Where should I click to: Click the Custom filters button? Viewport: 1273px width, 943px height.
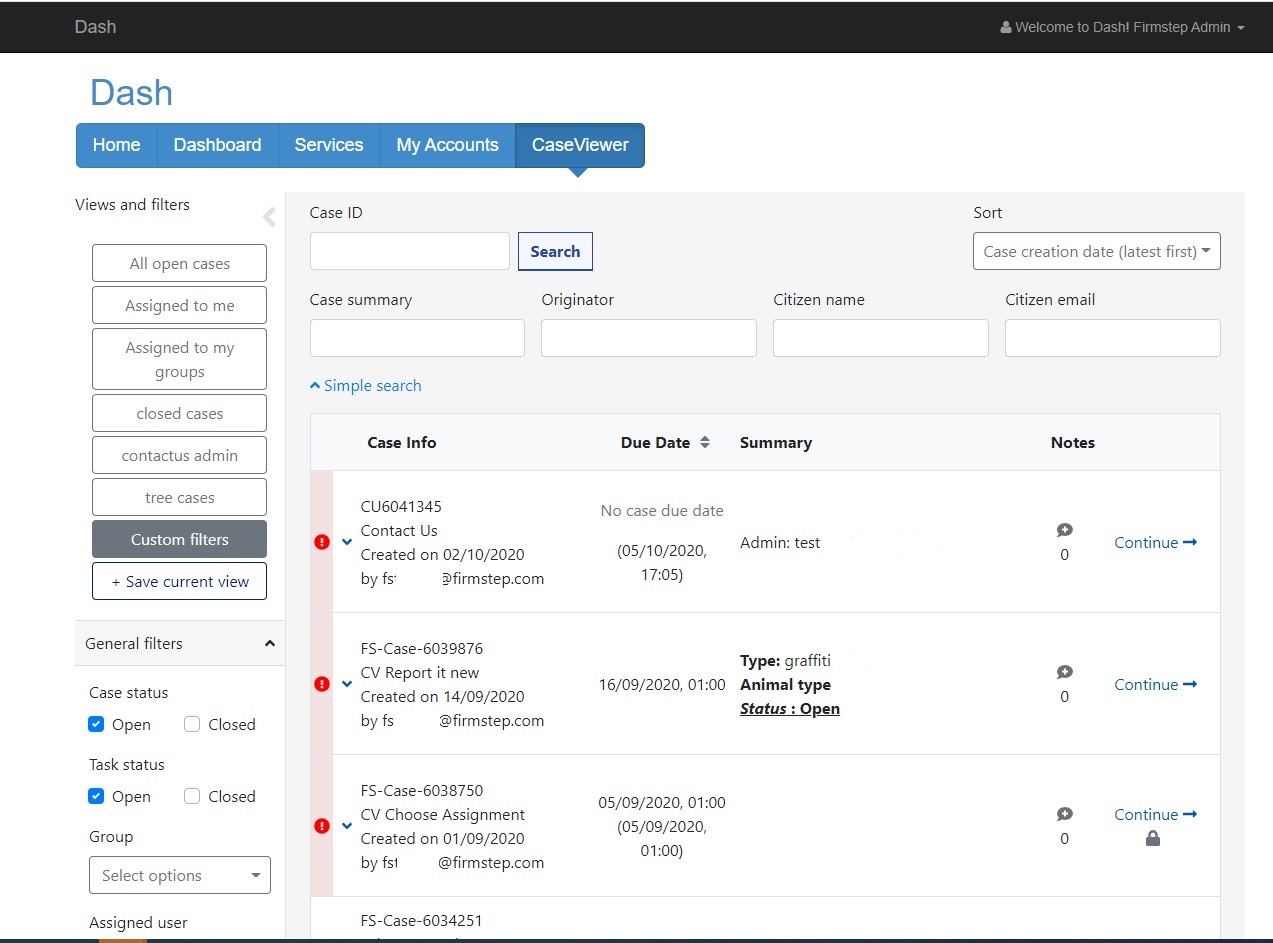pyautogui.click(x=180, y=539)
